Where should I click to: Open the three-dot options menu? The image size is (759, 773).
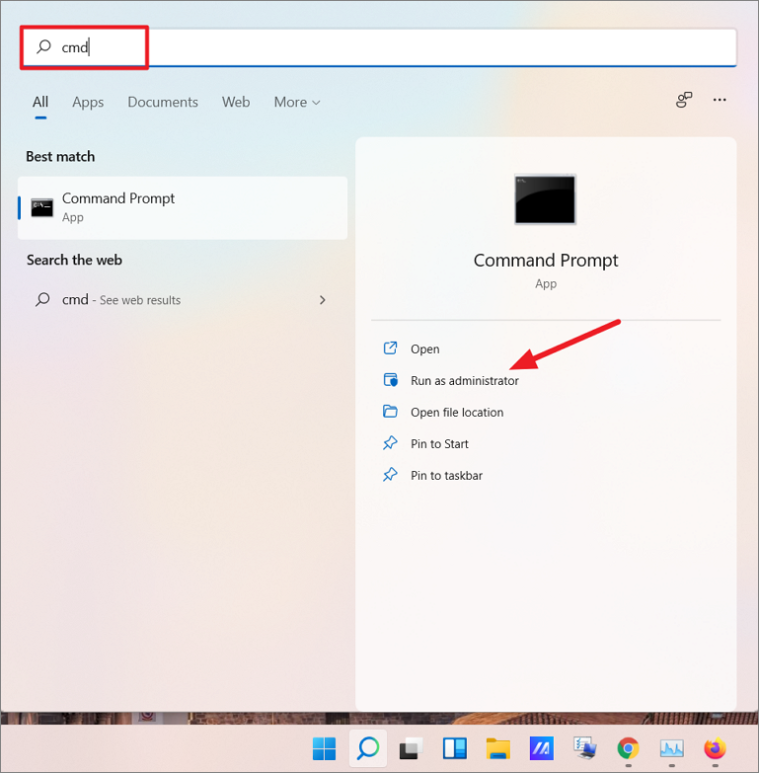click(x=720, y=100)
